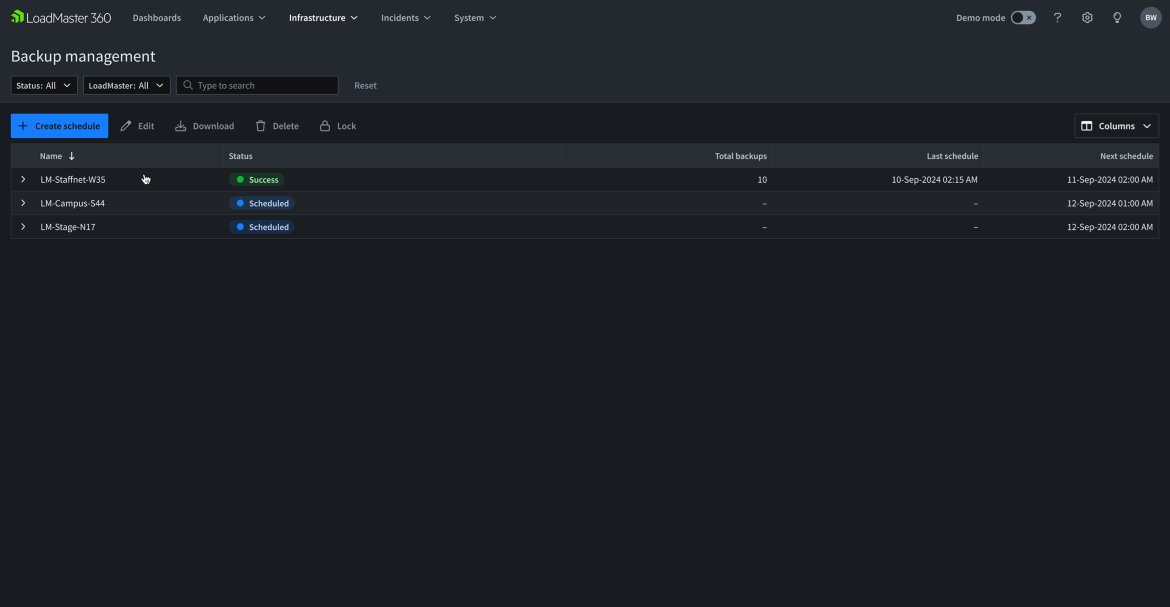Expand the LM-Stage-N17 row
The height and width of the screenshot is (607, 1170).
click(23, 227)
